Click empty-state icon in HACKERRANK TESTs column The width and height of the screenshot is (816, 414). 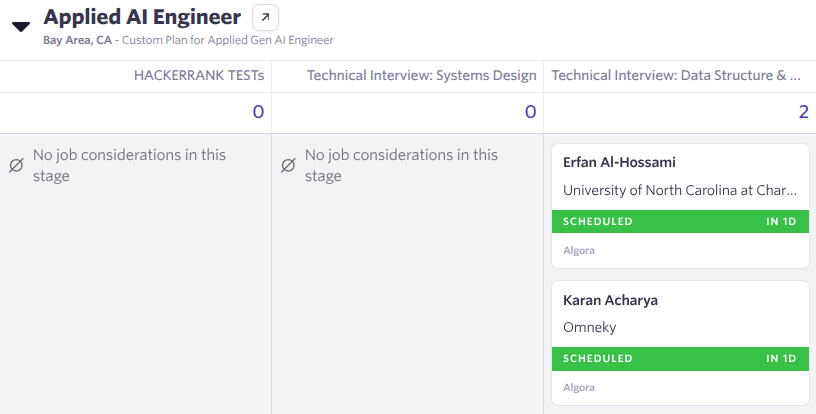[16, 166]
